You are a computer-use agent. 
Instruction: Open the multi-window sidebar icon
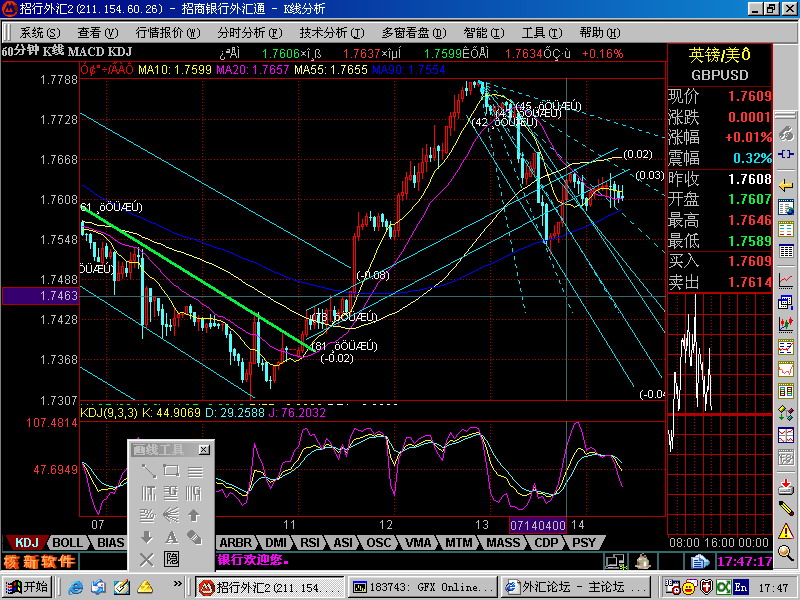786,303
